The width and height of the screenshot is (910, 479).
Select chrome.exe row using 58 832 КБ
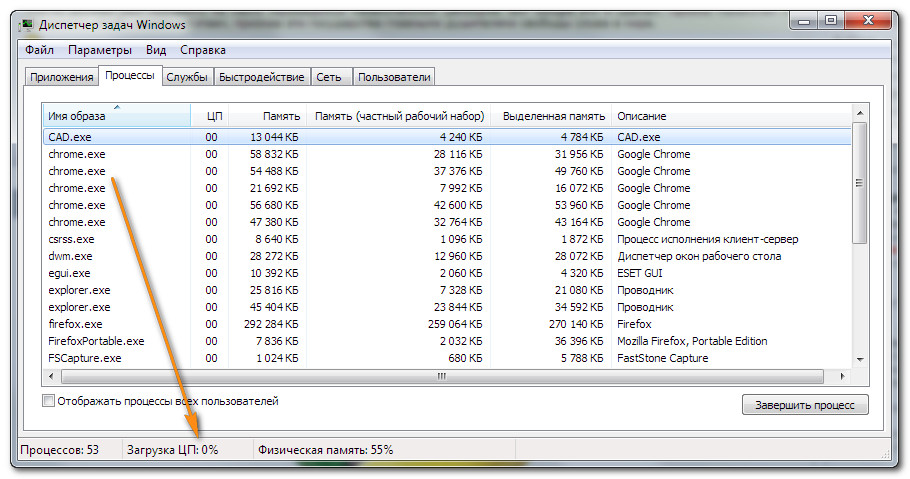tap(447, 154)
